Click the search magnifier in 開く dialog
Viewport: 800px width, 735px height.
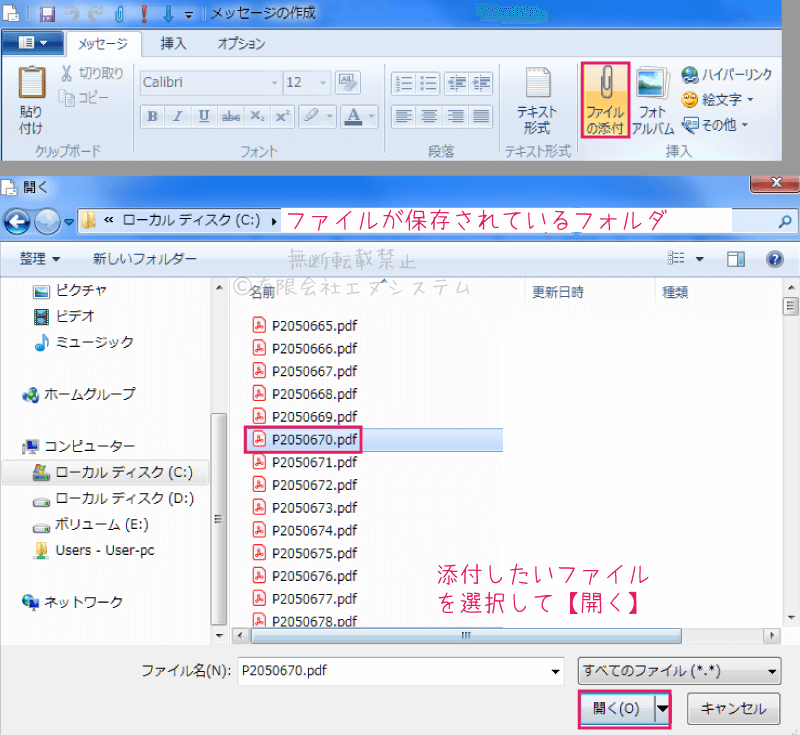click(785, 221)
